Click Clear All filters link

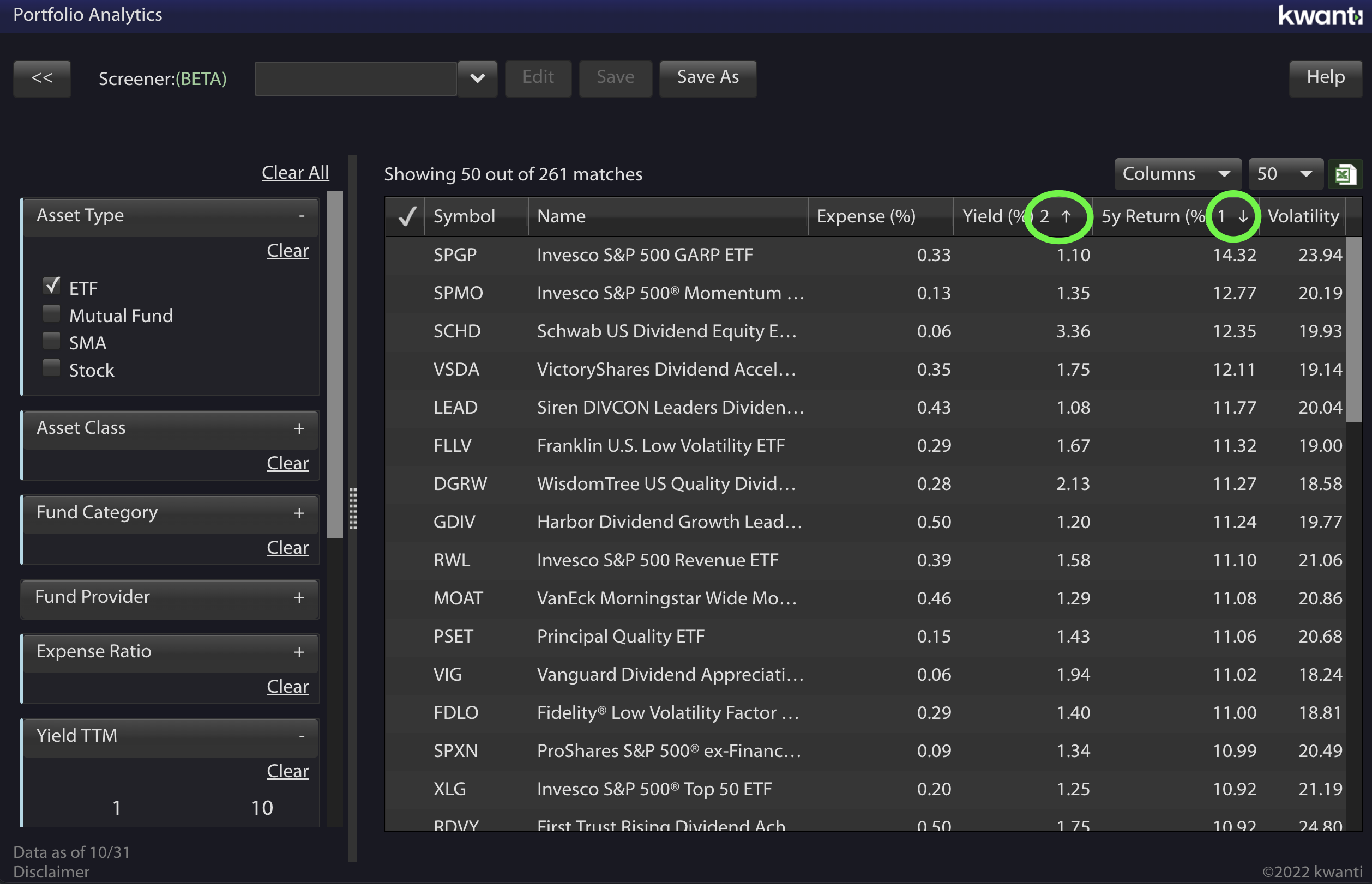(x=295, y=173)
